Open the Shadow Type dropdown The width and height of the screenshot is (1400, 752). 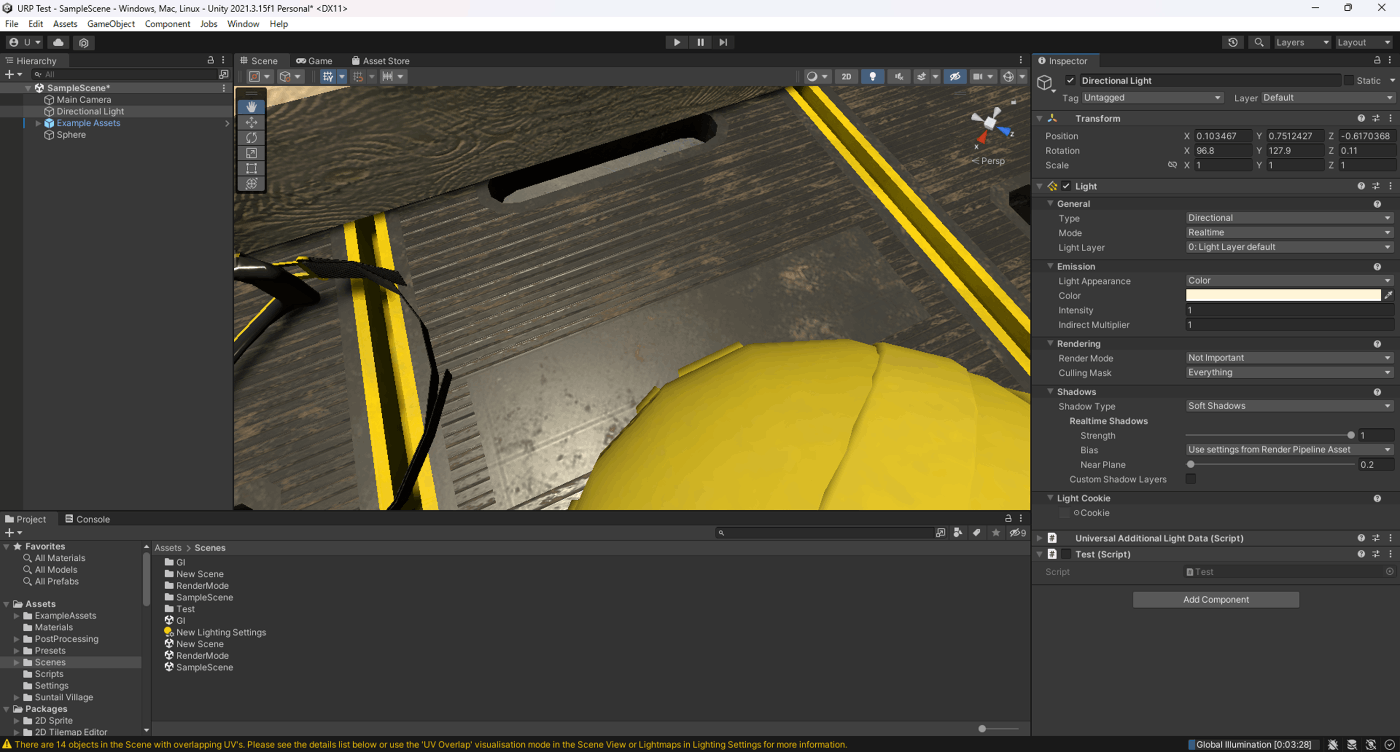(x=1289, y=406)
